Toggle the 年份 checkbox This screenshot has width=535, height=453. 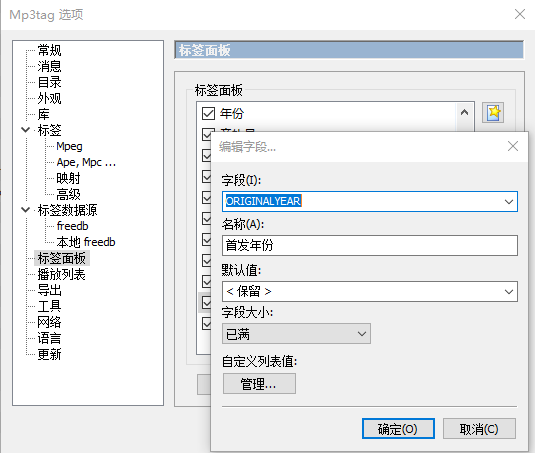tap(208, 114)
